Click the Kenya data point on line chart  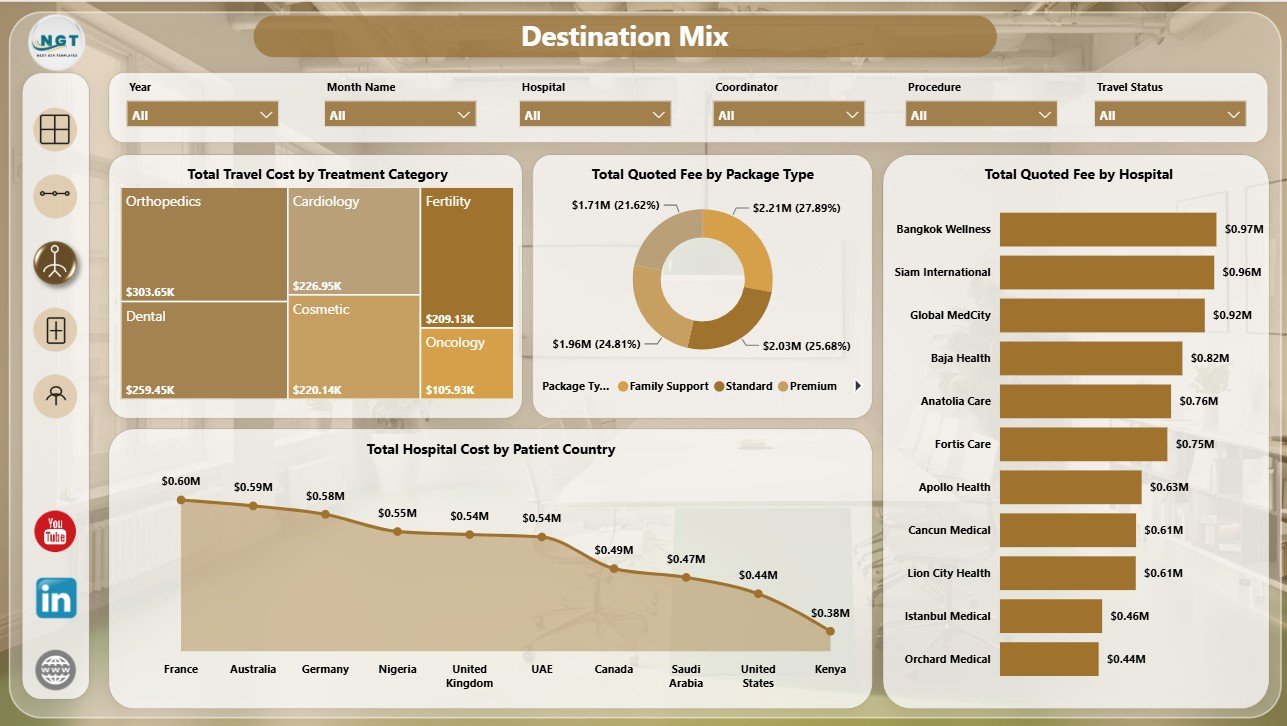point(830,630)
